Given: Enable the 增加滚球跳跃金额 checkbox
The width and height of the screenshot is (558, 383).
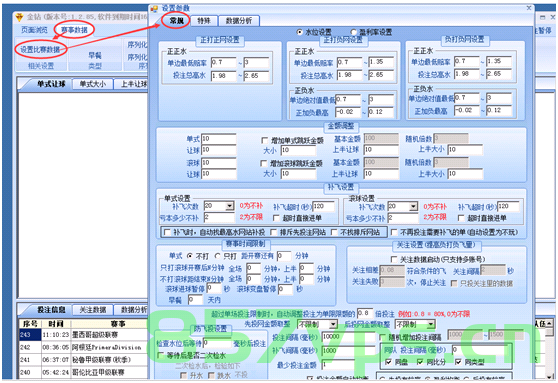Looking at the screenshot, I should tap(264, 163).
